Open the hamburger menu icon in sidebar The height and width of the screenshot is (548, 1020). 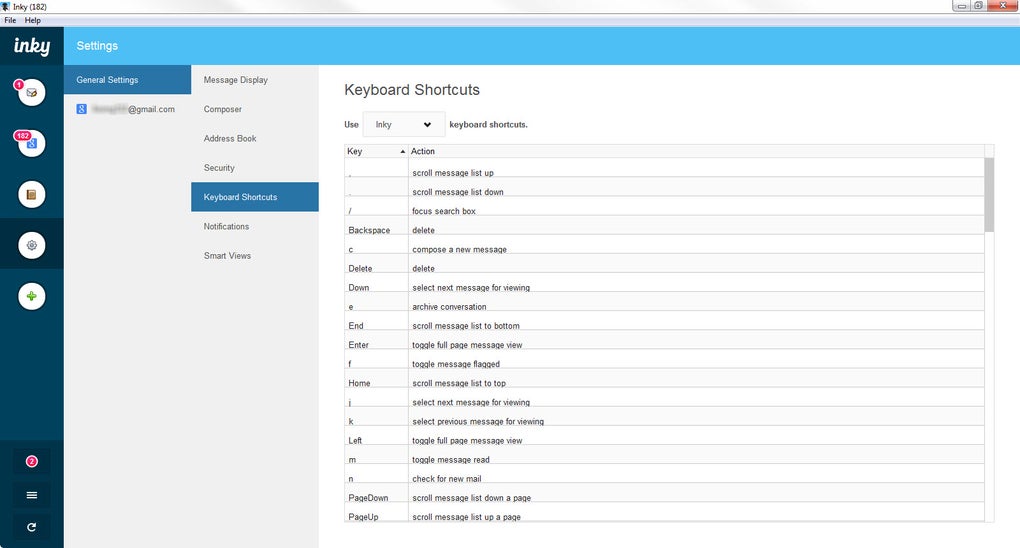pos(32,494)
